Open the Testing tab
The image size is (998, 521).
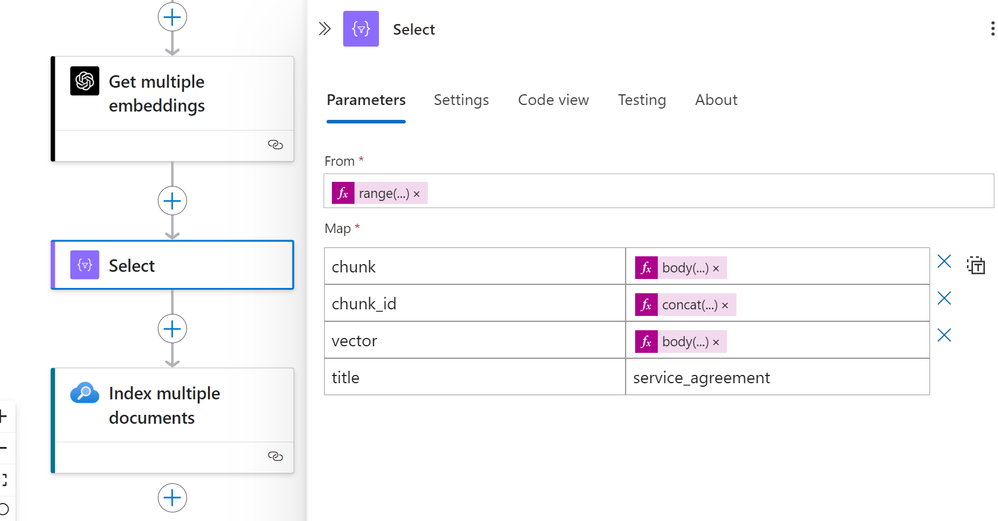[642, 100]
